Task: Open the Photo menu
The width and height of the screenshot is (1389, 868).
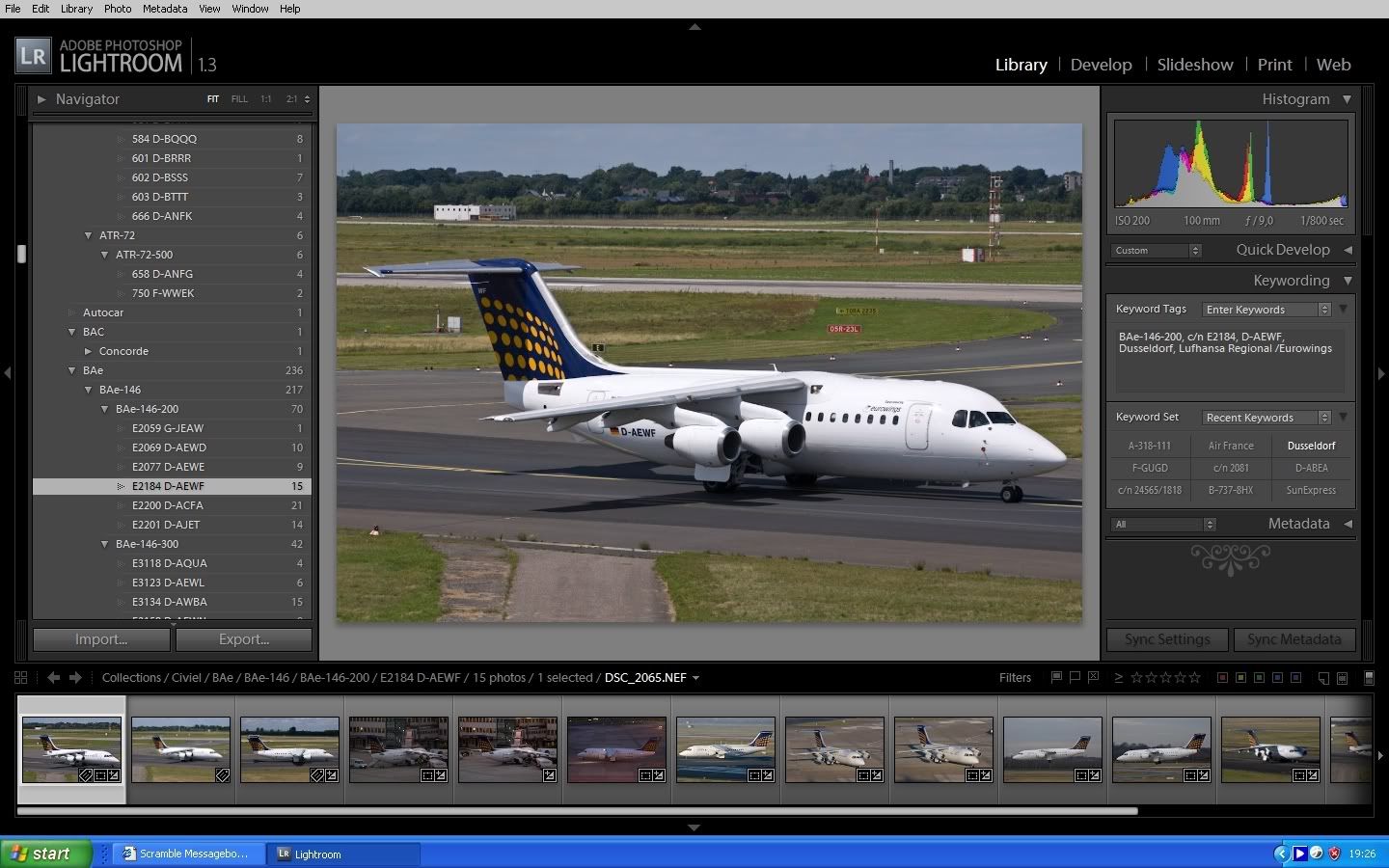Action: click(118, 9)
